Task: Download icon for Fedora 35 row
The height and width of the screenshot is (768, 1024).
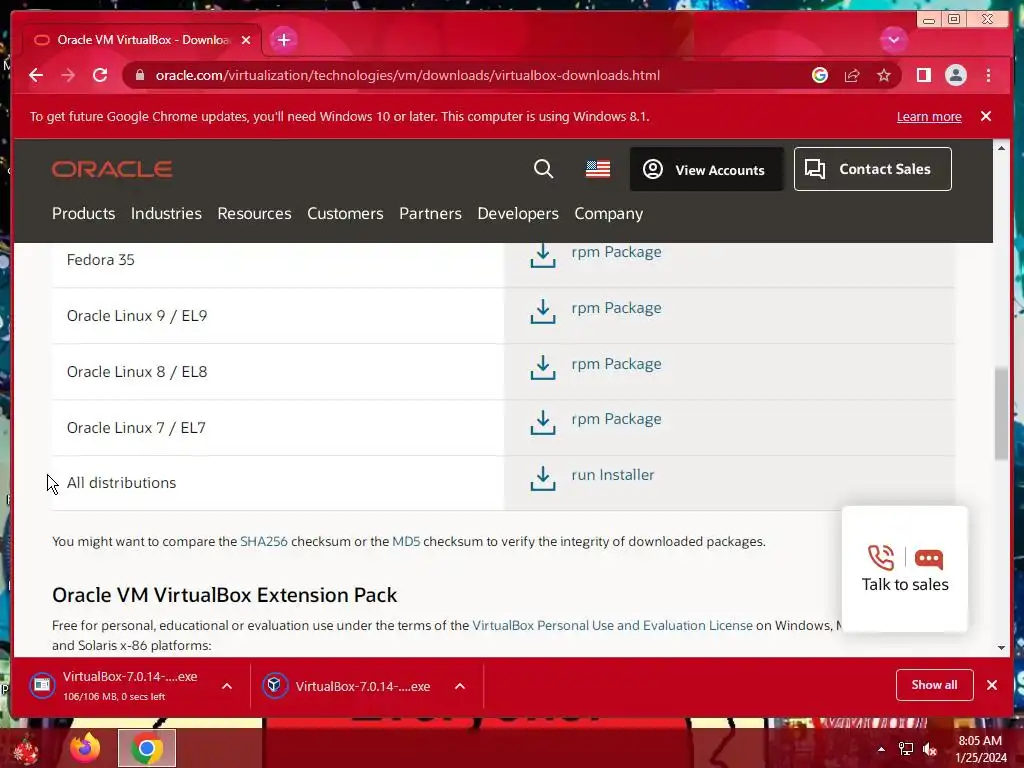Action: (x=543, y=255)
